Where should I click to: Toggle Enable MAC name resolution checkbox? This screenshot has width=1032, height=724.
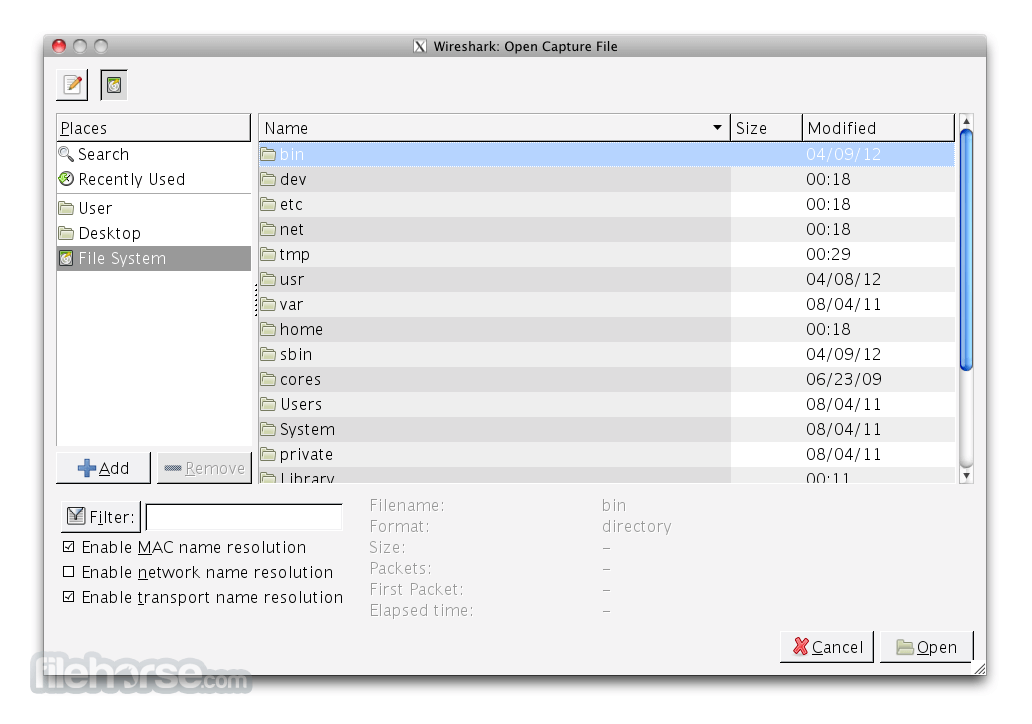(x=68, y=547)
